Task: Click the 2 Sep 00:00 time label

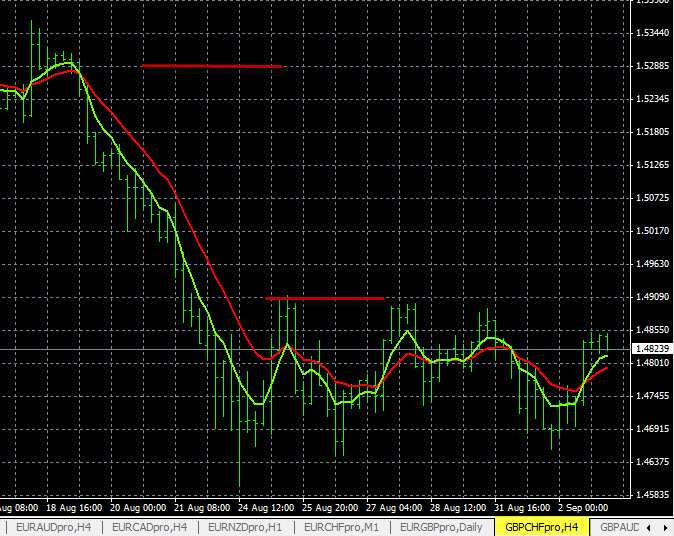Action: (x=583, y=508)
